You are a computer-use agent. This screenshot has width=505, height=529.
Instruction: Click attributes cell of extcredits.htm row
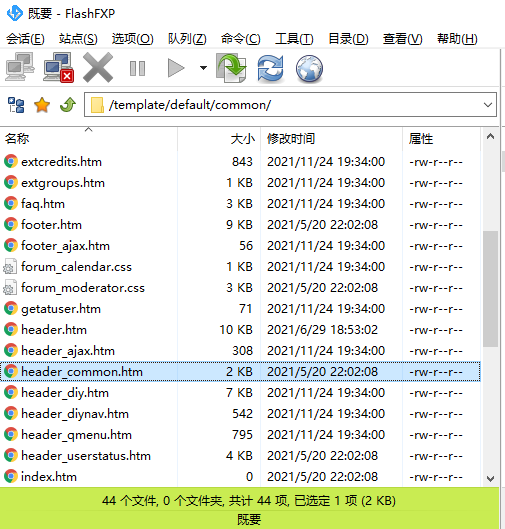point(436,162)
